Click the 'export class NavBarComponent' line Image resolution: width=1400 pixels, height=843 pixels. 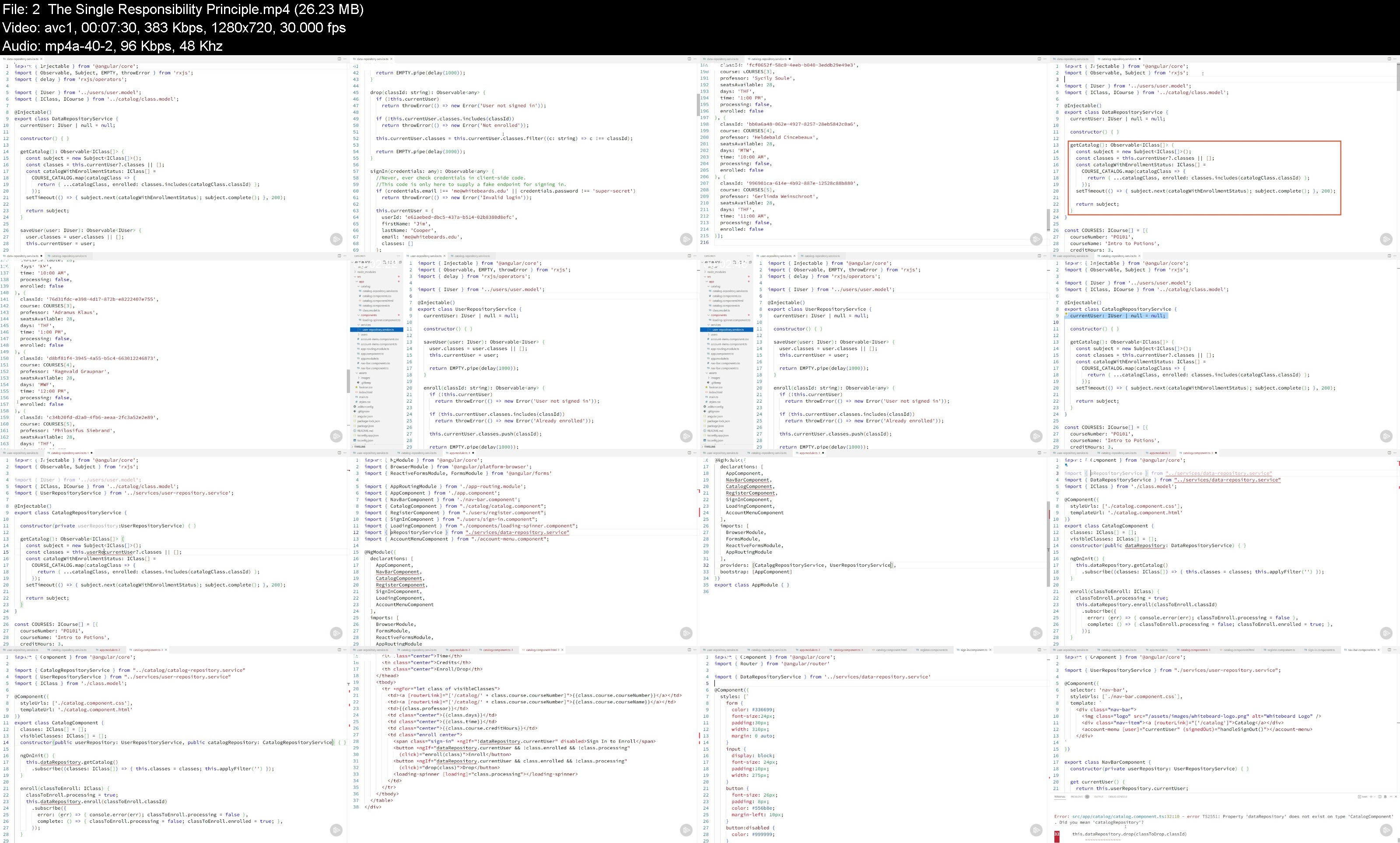1108,762
